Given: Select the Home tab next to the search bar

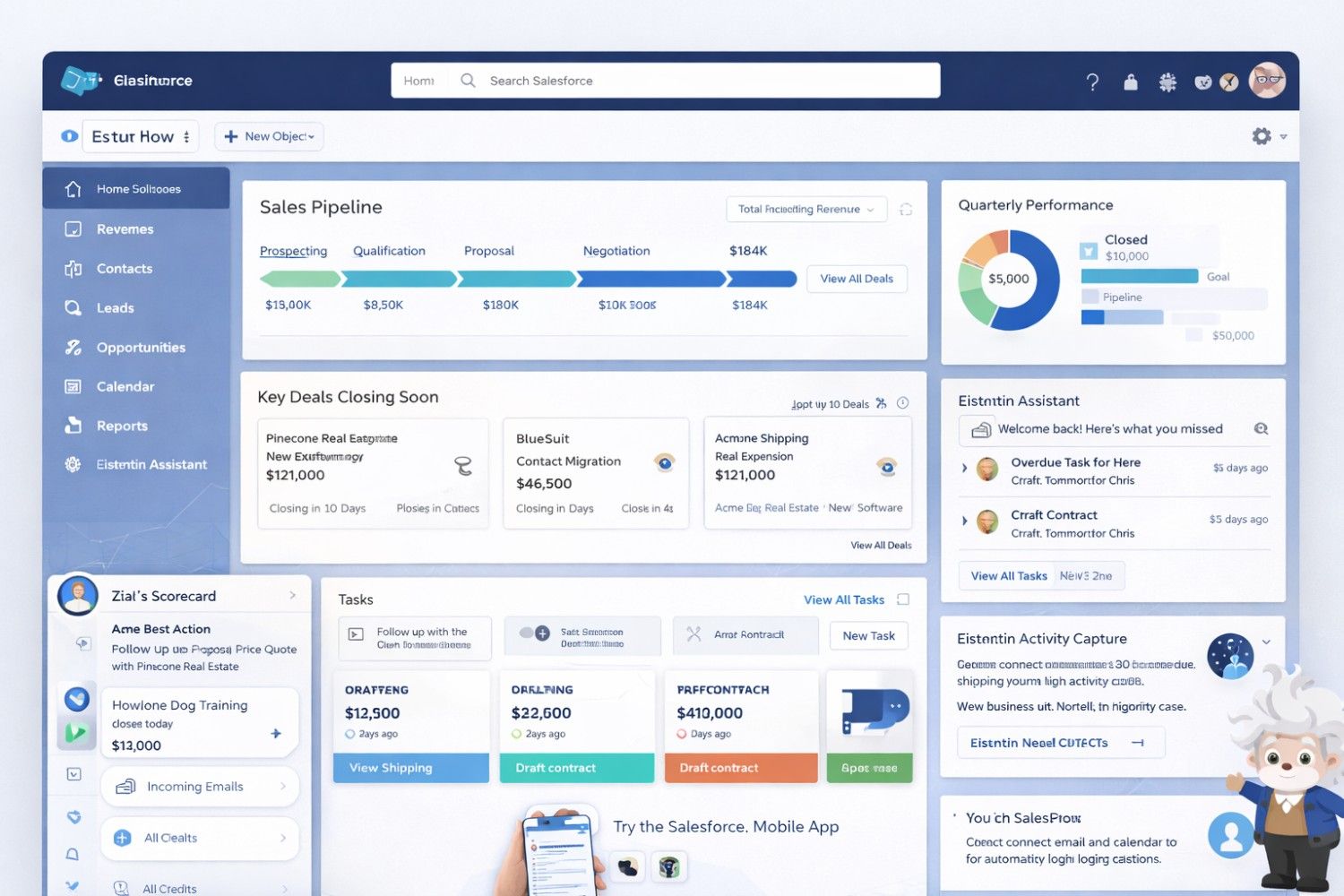Looking at the screenshot, I should pos(418,81).
